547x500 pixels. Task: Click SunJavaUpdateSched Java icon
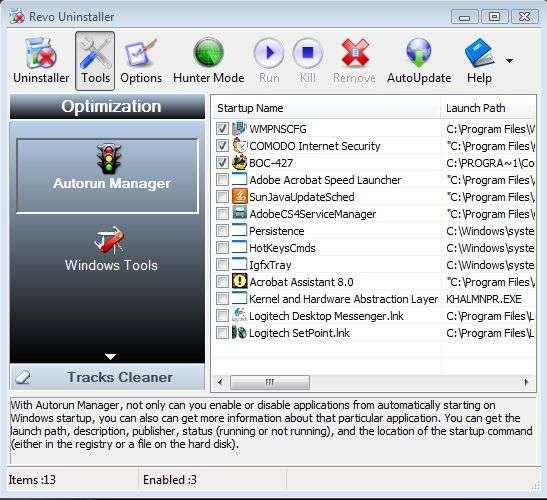tap(239, 196)
